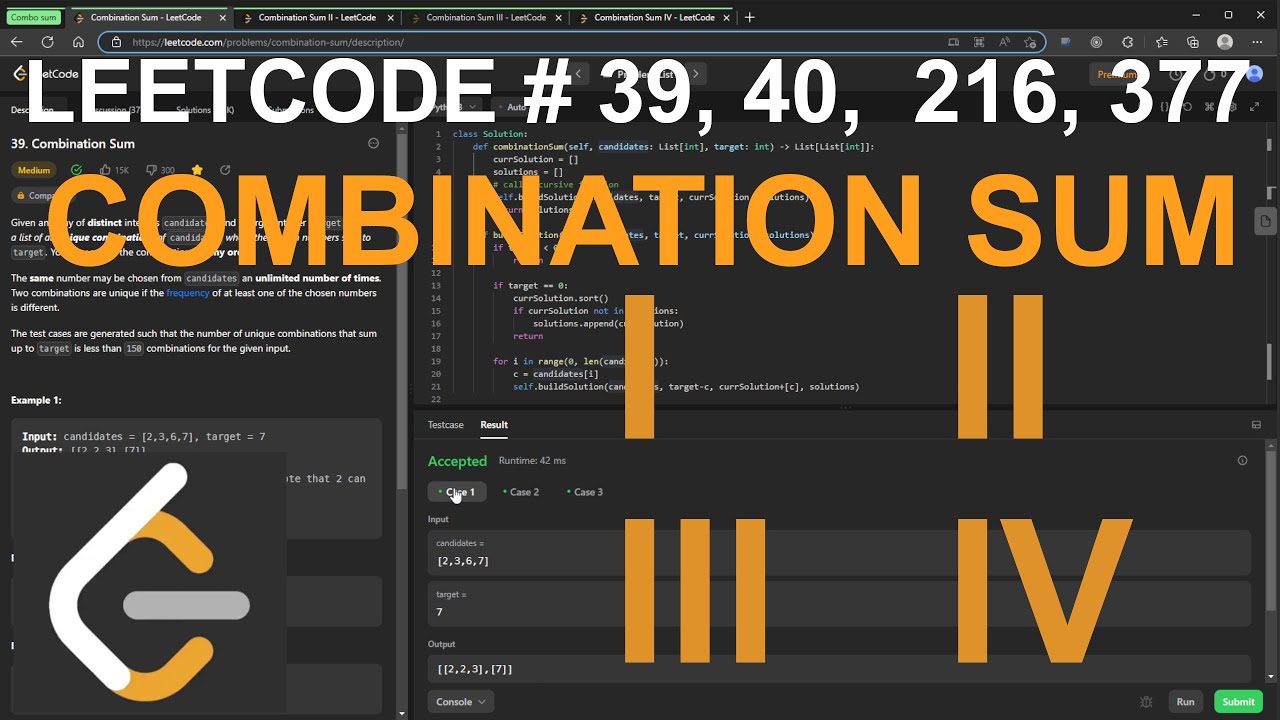Click the candidates input value [2,3,6,7]

463,561
